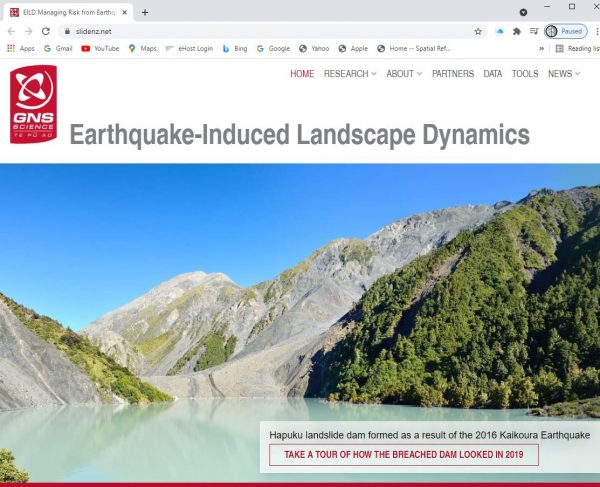Open the TOOLS page
600x487 pixels.
(525, 74)
